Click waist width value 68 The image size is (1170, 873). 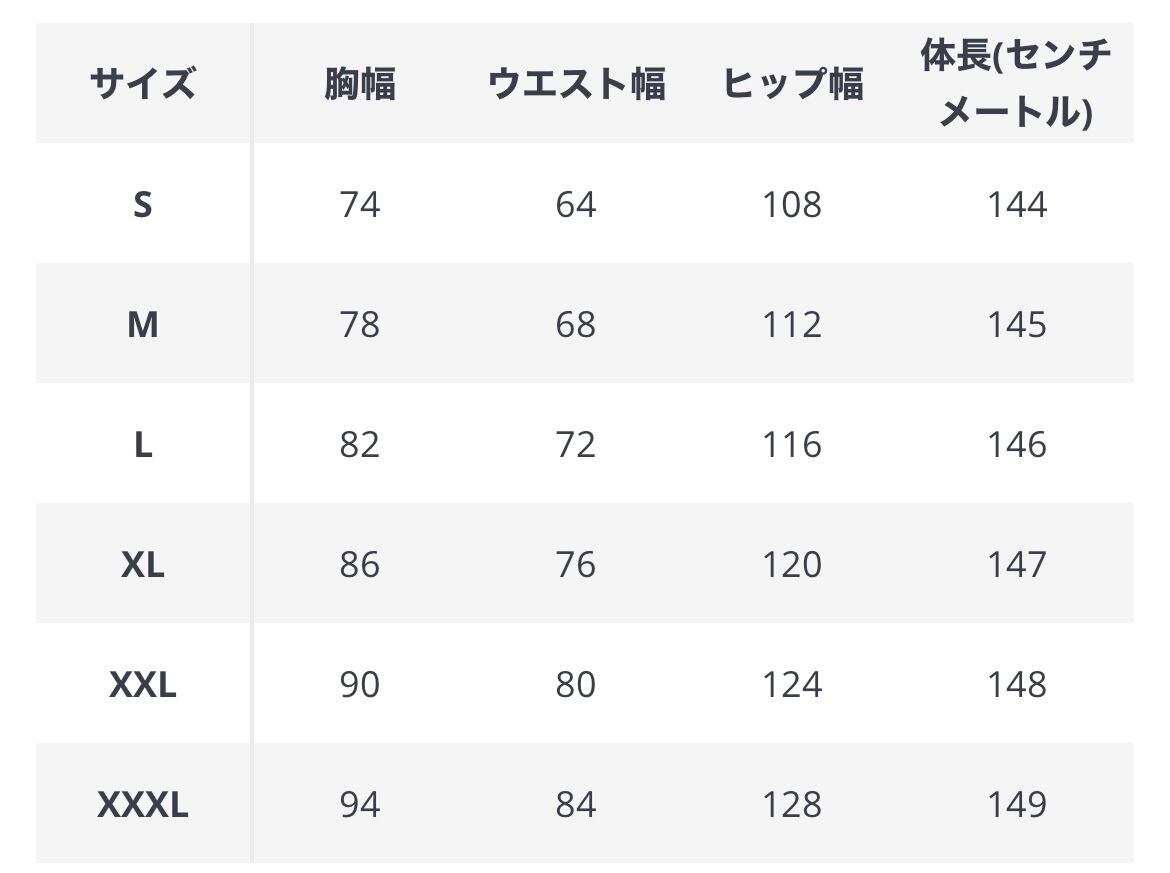[576, 325]
